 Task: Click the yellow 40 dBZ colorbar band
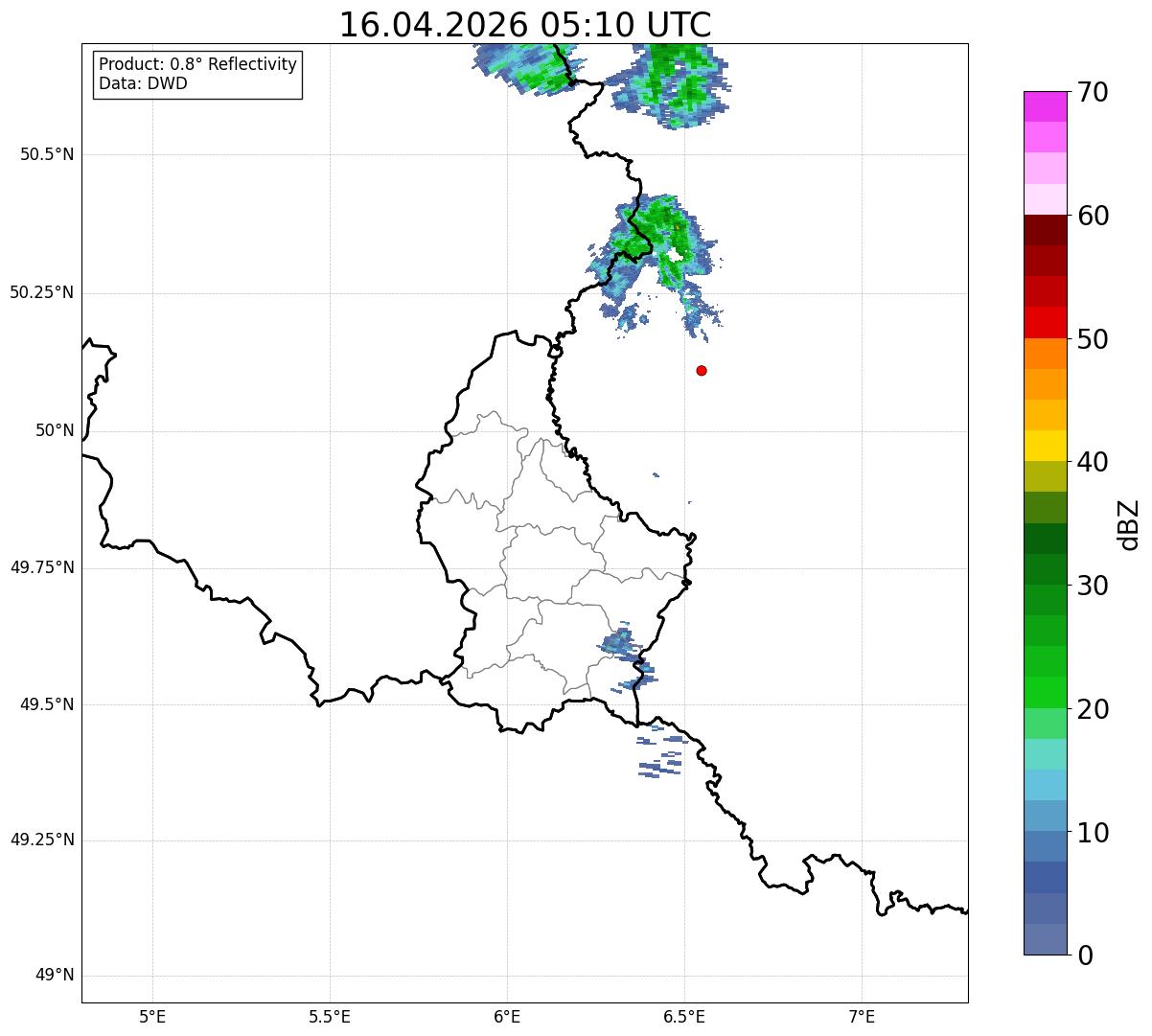(x=1039, y=446)
